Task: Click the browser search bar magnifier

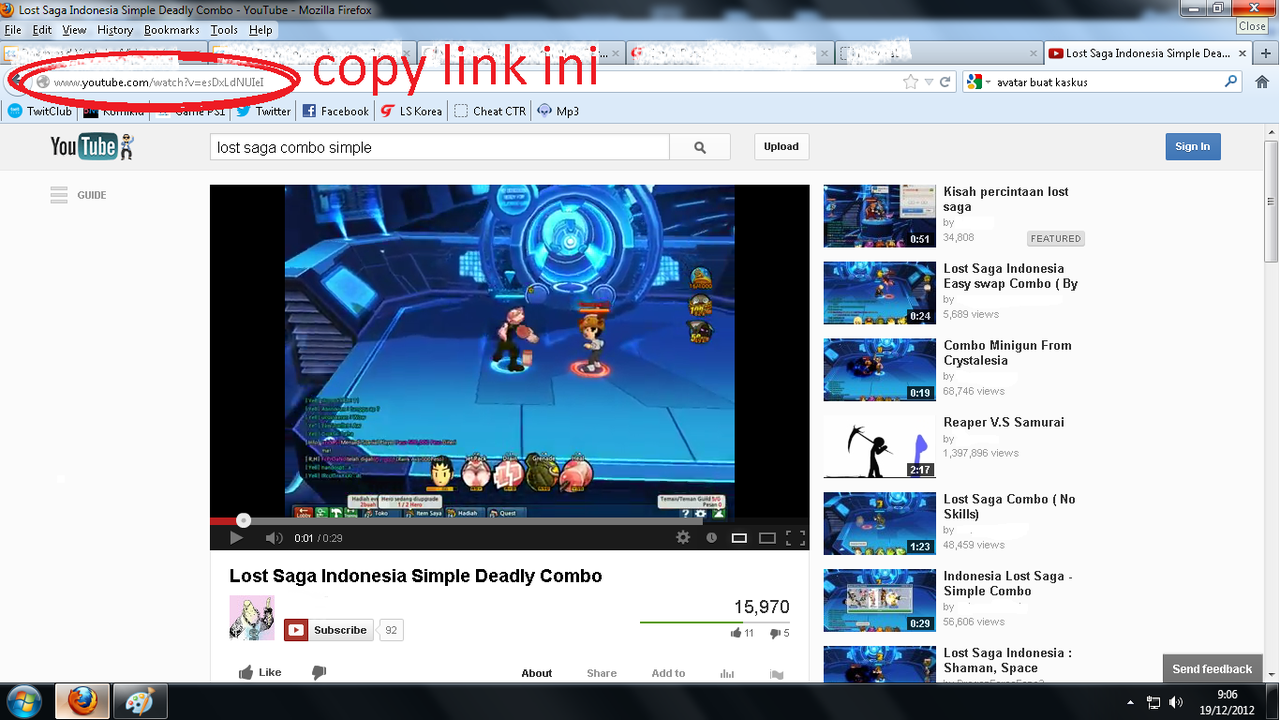Action: coord(1231,82)
